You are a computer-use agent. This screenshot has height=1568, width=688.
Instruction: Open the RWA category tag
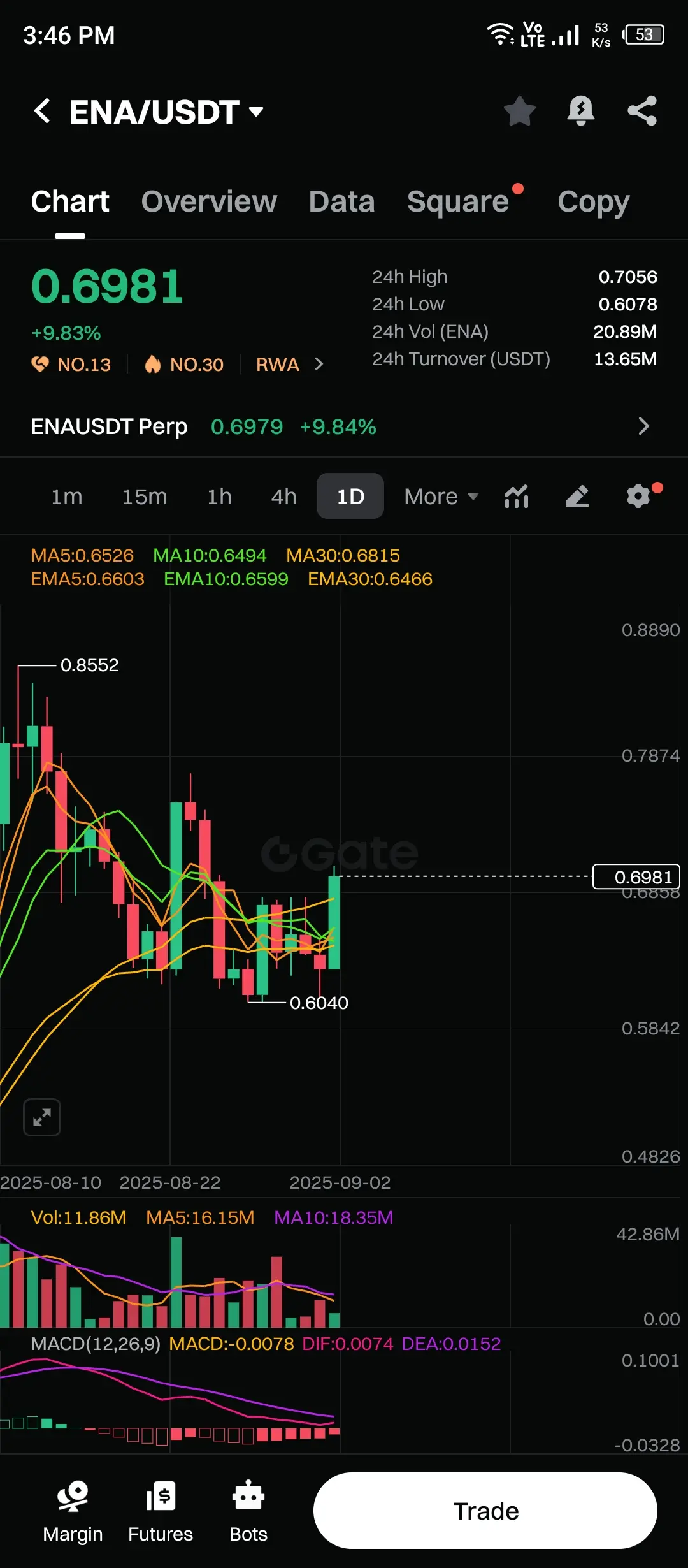278,365
